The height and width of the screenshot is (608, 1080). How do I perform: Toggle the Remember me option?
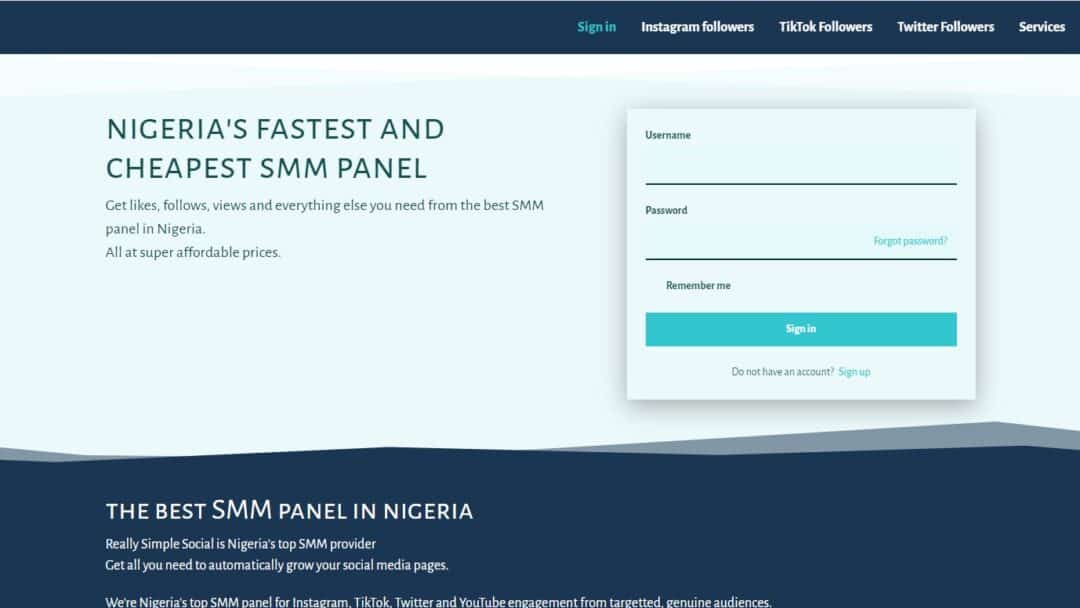click(x=698, y=285)
